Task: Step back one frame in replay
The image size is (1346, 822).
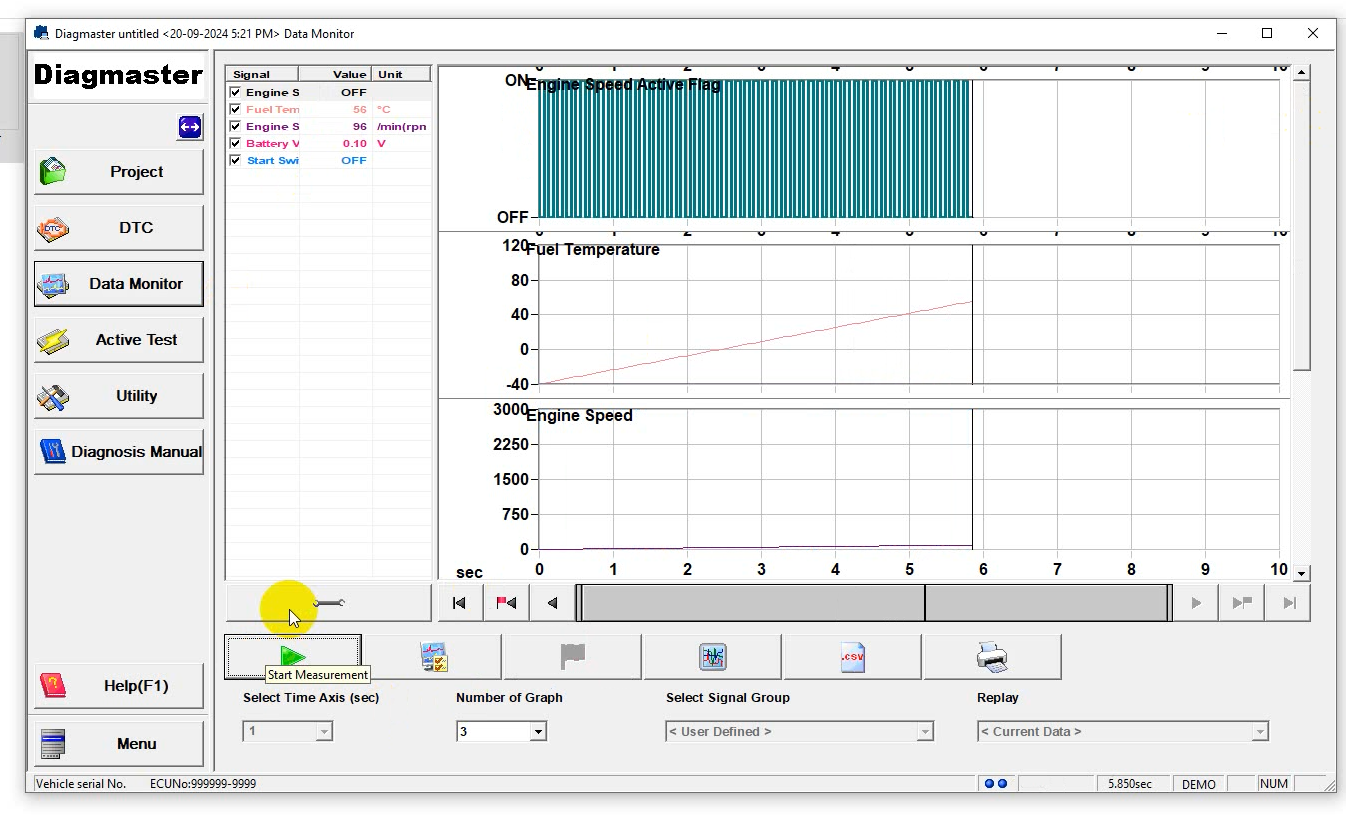Action: (x=552, y=603)
